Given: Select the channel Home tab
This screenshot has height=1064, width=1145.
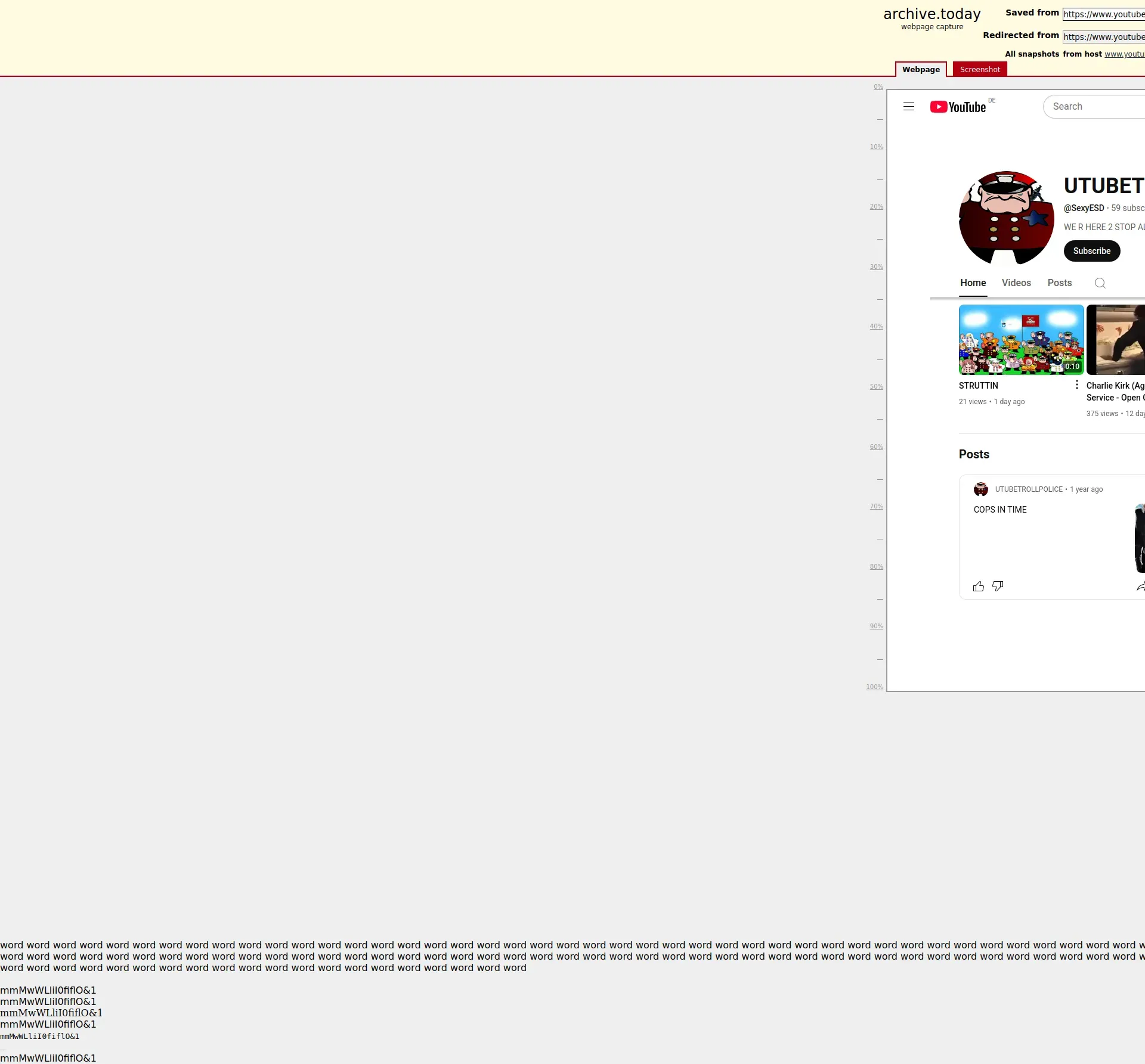Looking at the screenshot, I should click(x=973, y=283).
